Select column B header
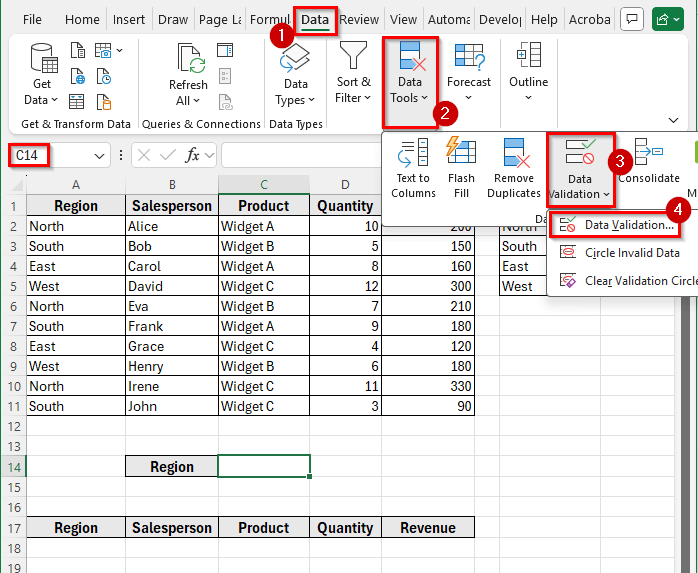 click(172, 185)
